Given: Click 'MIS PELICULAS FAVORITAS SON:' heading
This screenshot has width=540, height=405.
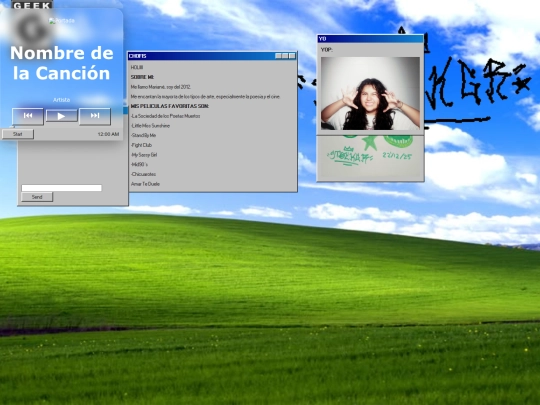Looking at the screenshot, I should coord(170,106).
